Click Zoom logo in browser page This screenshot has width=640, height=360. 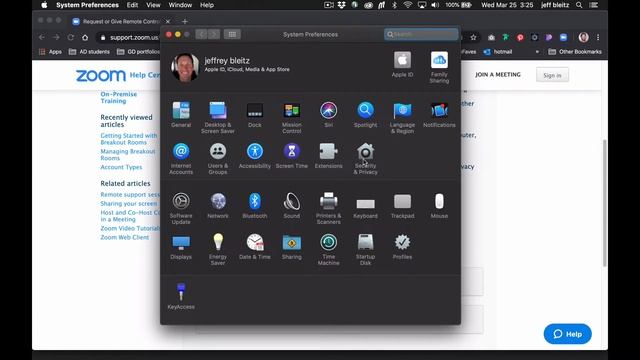click(x=100, y=76)
